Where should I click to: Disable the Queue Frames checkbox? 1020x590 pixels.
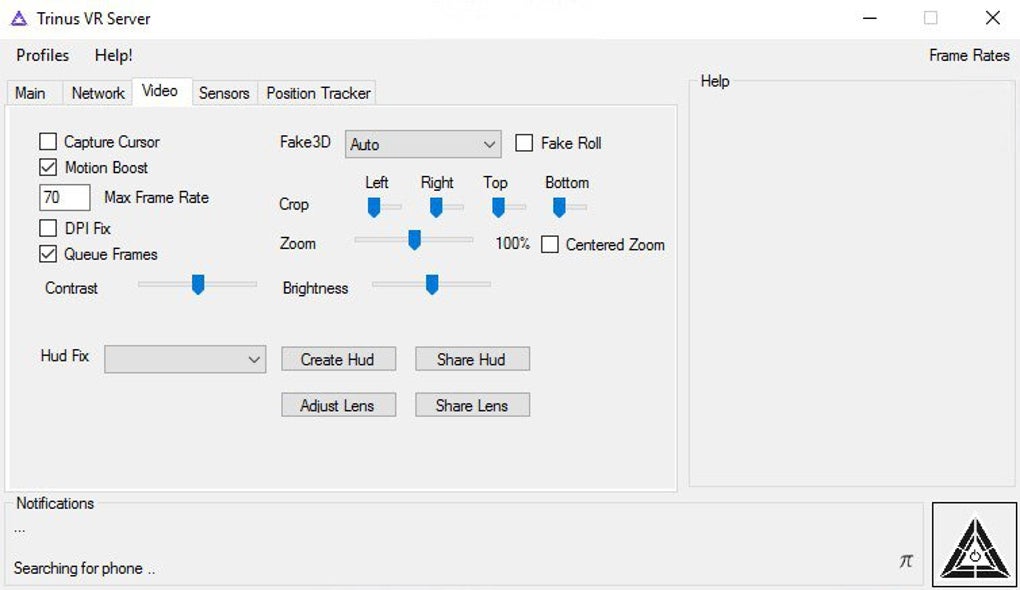pyautogui.click(x=48, y=254)
